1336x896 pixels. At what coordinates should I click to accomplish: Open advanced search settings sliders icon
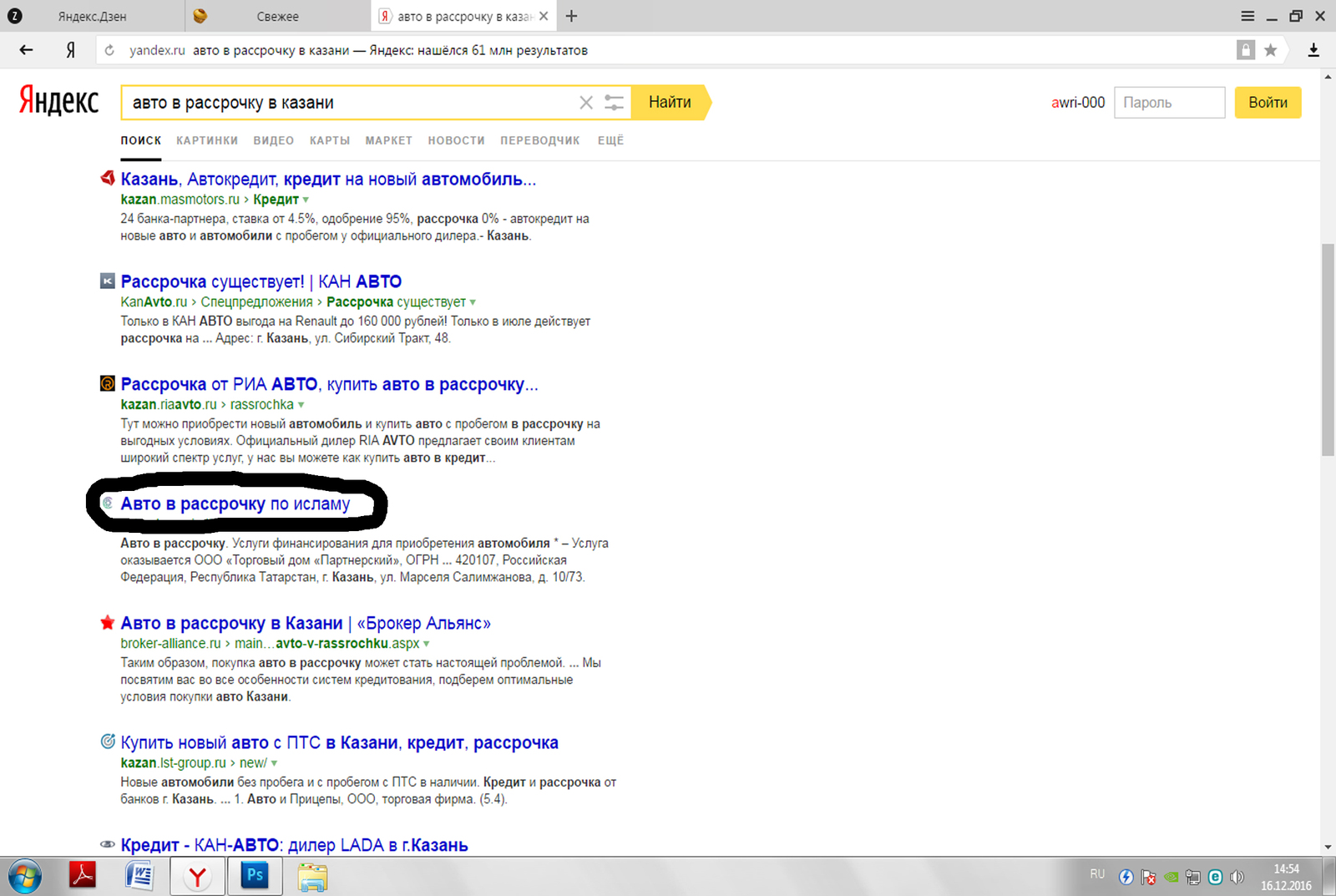(614, 103)
